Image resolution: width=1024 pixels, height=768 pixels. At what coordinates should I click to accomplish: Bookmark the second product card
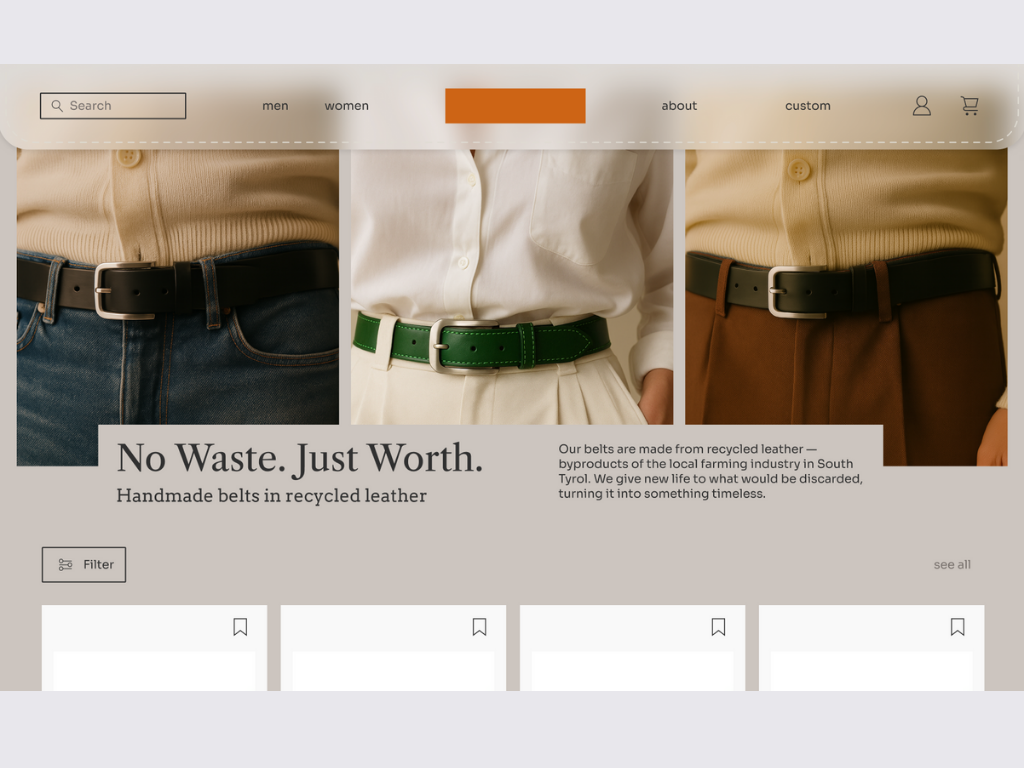click(x=479, y=627)
